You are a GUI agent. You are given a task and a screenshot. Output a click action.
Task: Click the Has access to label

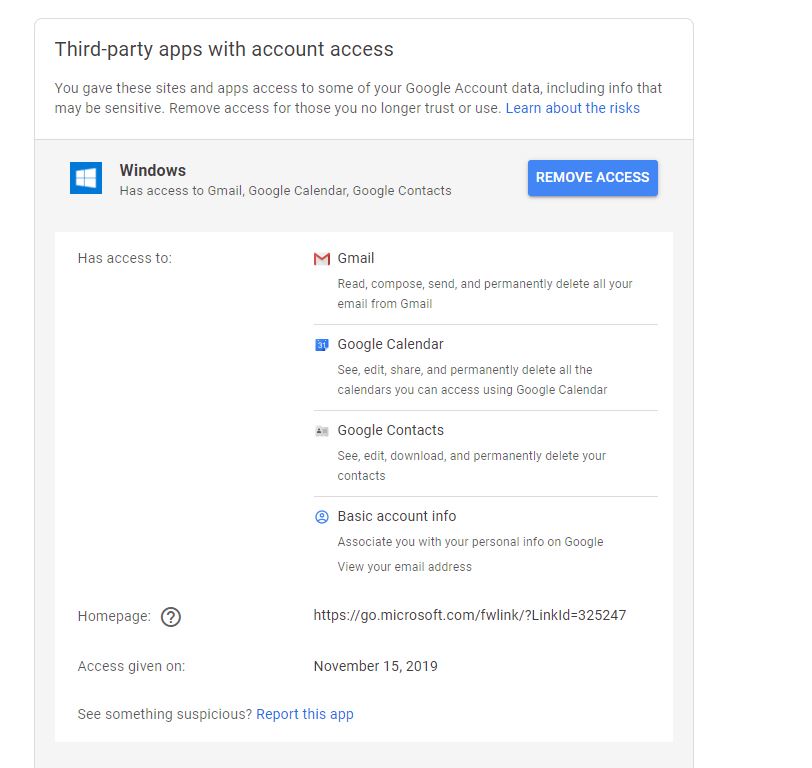point(125,258)
